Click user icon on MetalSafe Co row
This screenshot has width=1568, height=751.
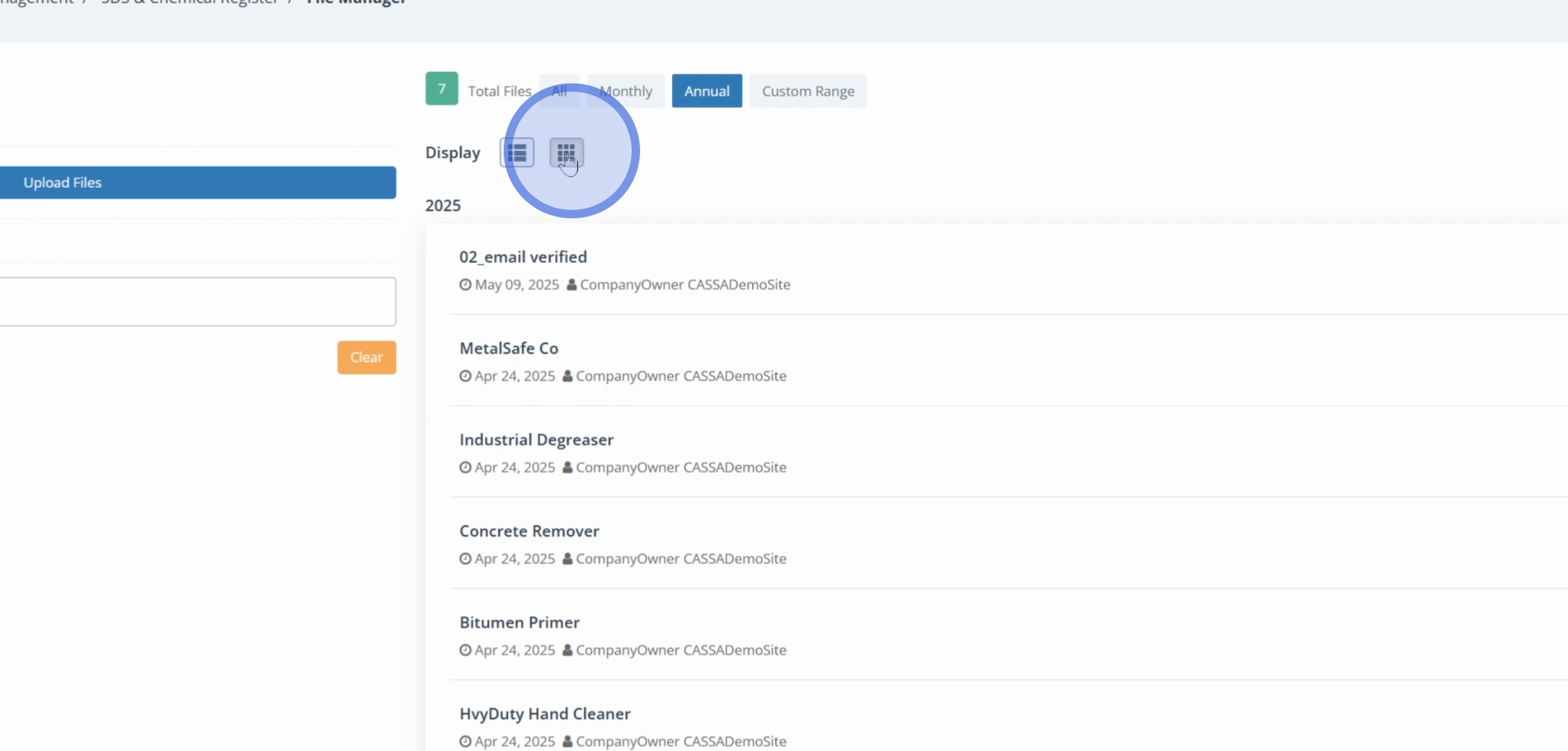[x=568, y=376]
